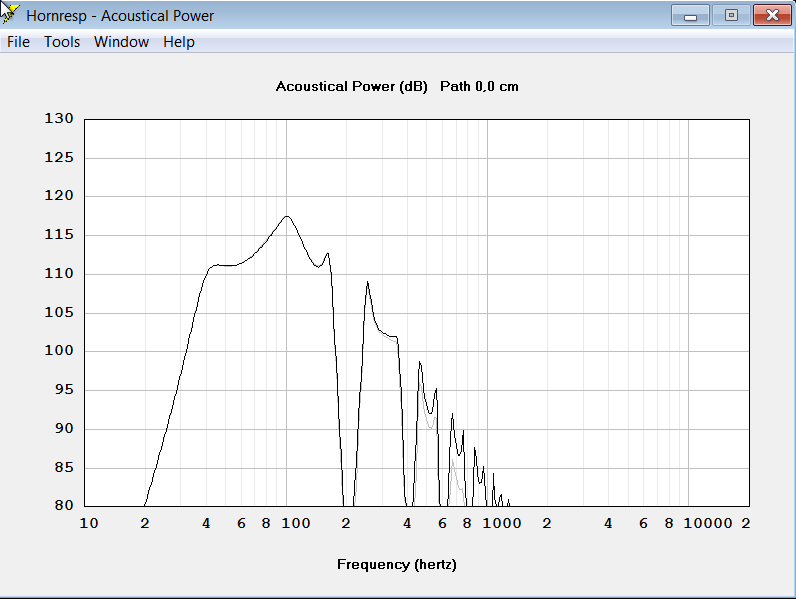The image size is (796, 599).
Task: Close the Acoustical Power window
Action: point(772,15)
